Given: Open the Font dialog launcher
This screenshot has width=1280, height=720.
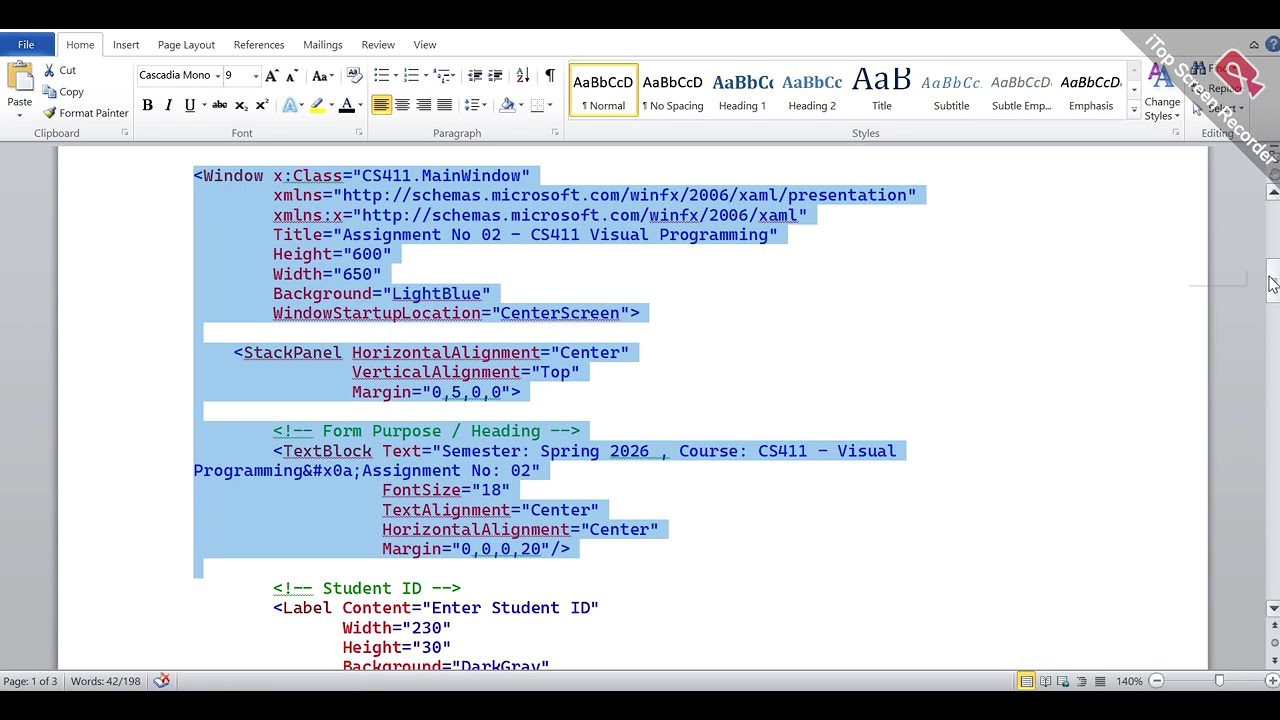Looking at the screenshot, I should pos(359,133).
